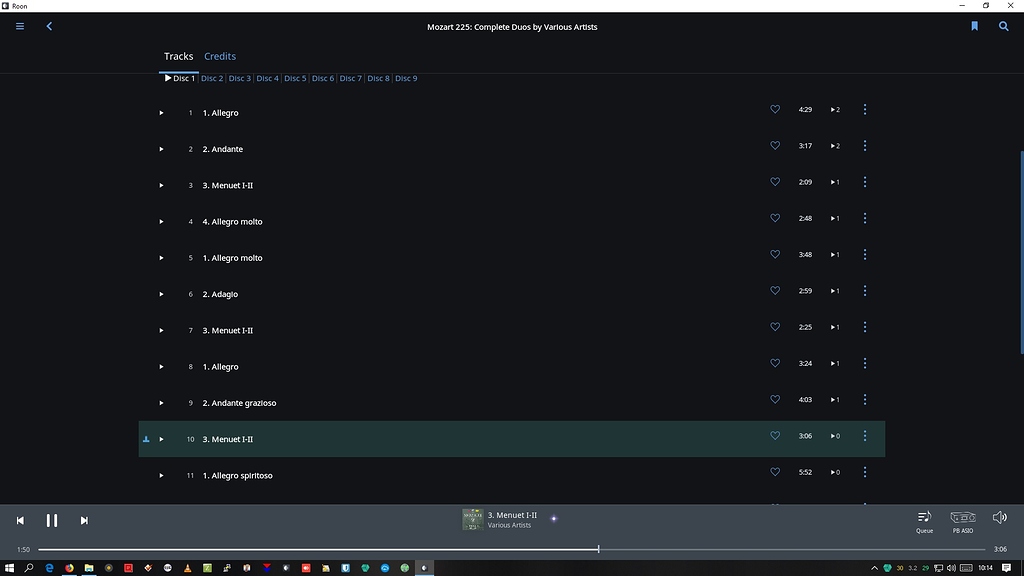Open three-dot menu for Allegro spiritoso
This screenshot has width=1024, height=576.
point(865,472)
